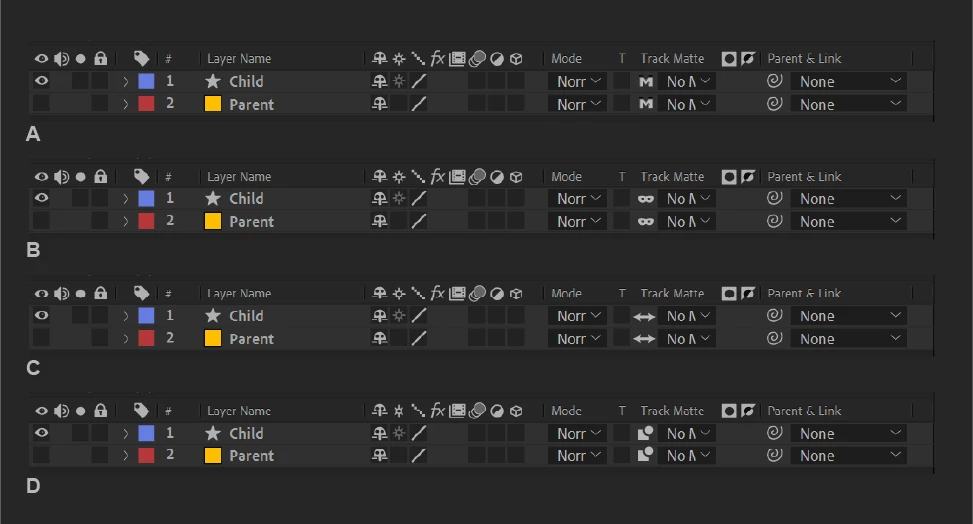Click the Child layer's blue label swatch in panel C
Image resolution: width=973 pixels, height=524 pixels.
point(146,315)
